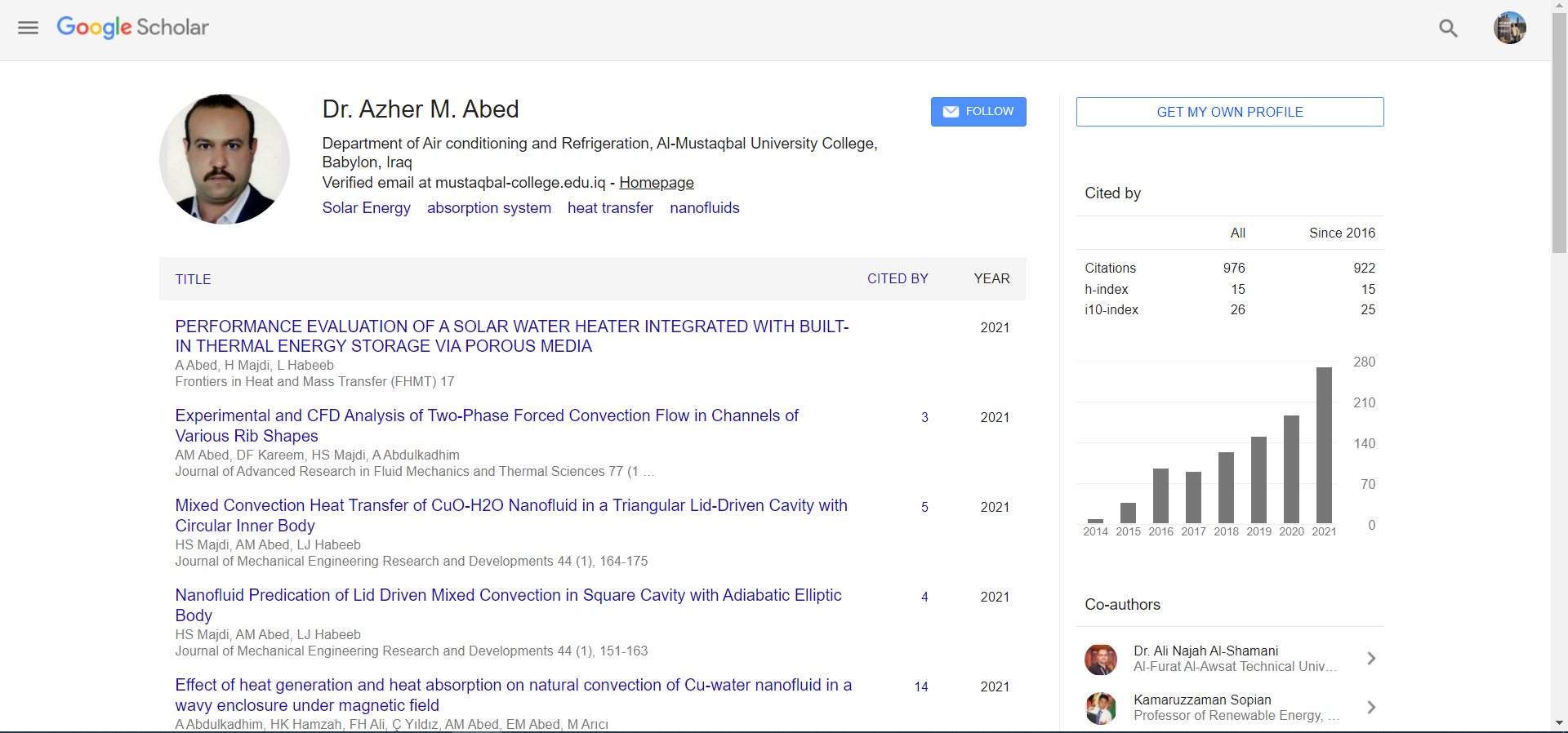Click Dr. Azher M. Abed's profile photo
1568x733 pixels.
(225, 159)
